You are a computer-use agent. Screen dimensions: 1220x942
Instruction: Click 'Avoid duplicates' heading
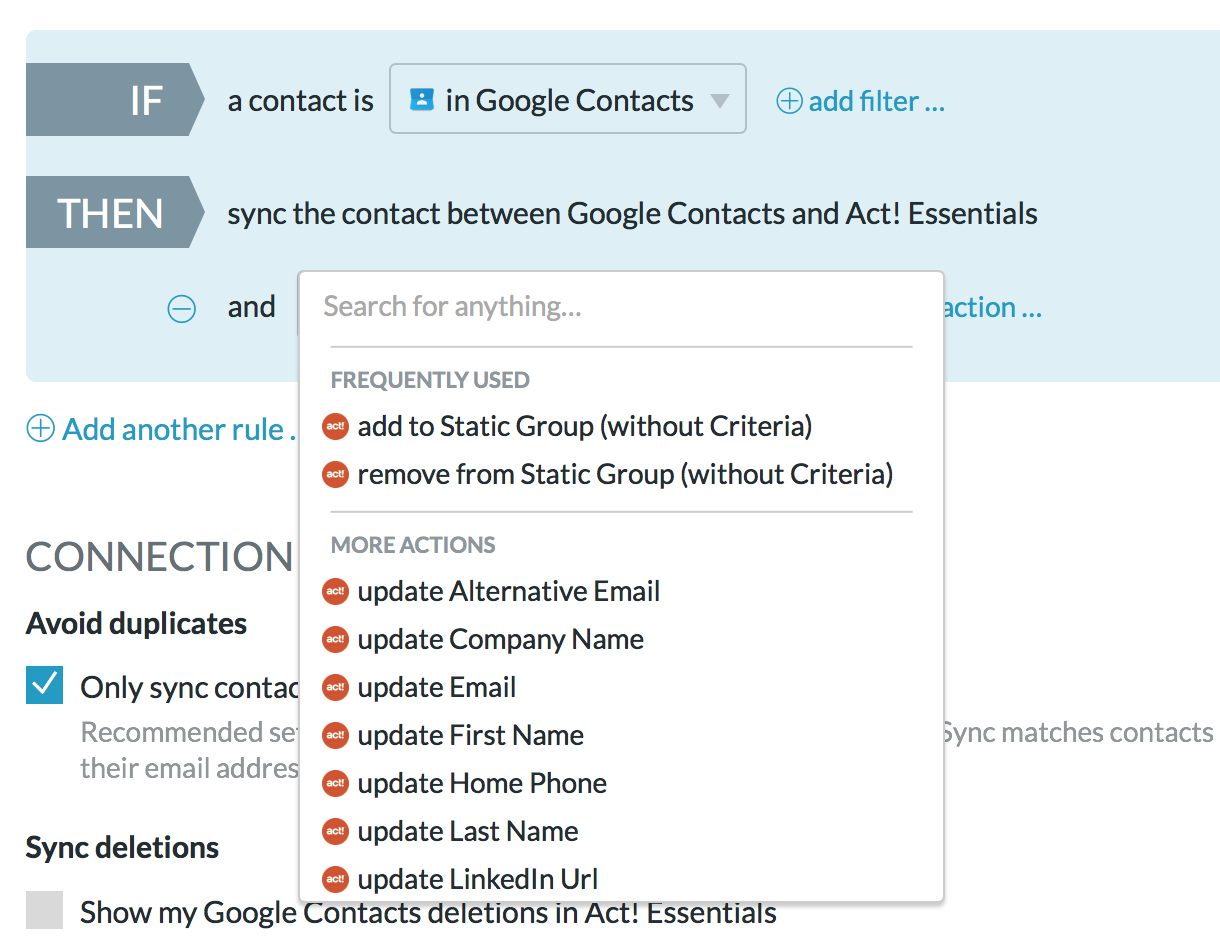coord(137,624)
